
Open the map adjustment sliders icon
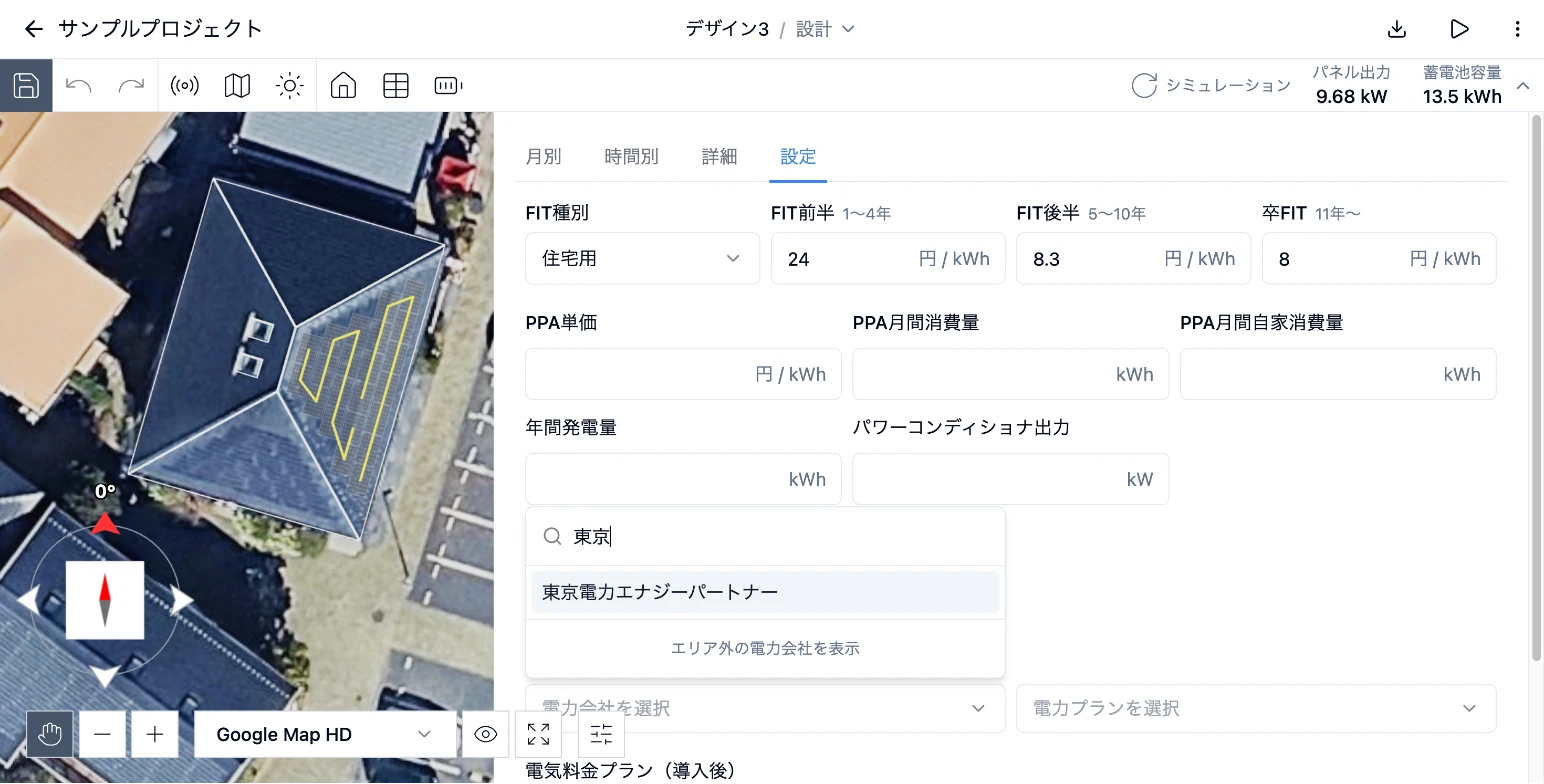[601, 735]
